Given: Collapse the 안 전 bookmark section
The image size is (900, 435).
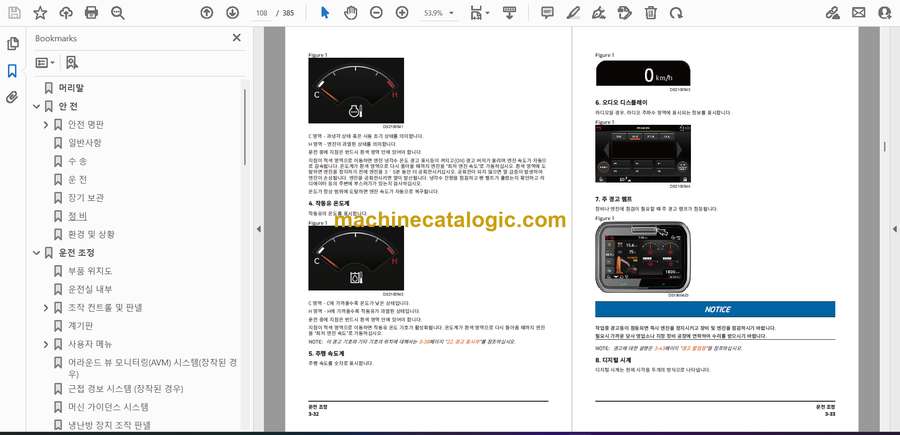Looking at the screenshot, I should click(x=37, y=106).
